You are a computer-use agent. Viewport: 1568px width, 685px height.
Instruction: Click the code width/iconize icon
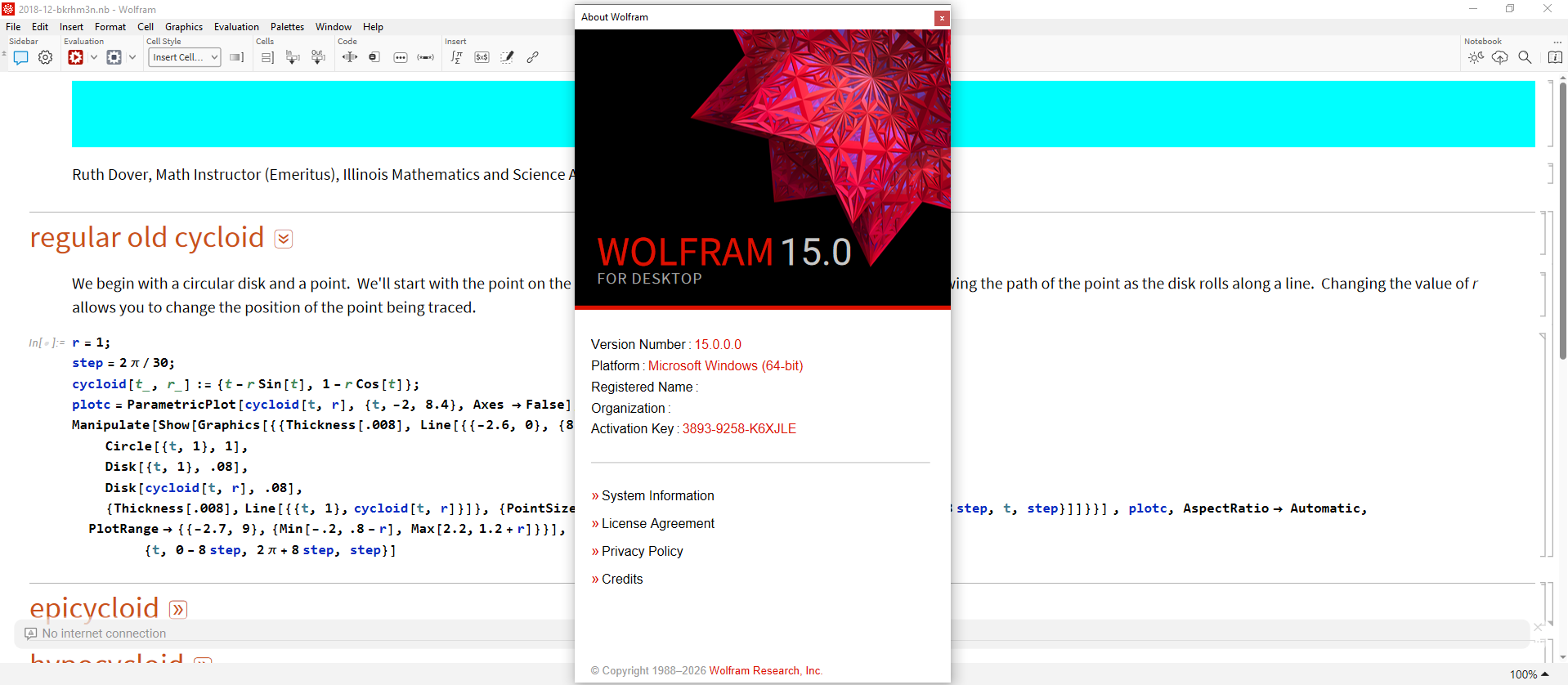click(x=350, y=57)
